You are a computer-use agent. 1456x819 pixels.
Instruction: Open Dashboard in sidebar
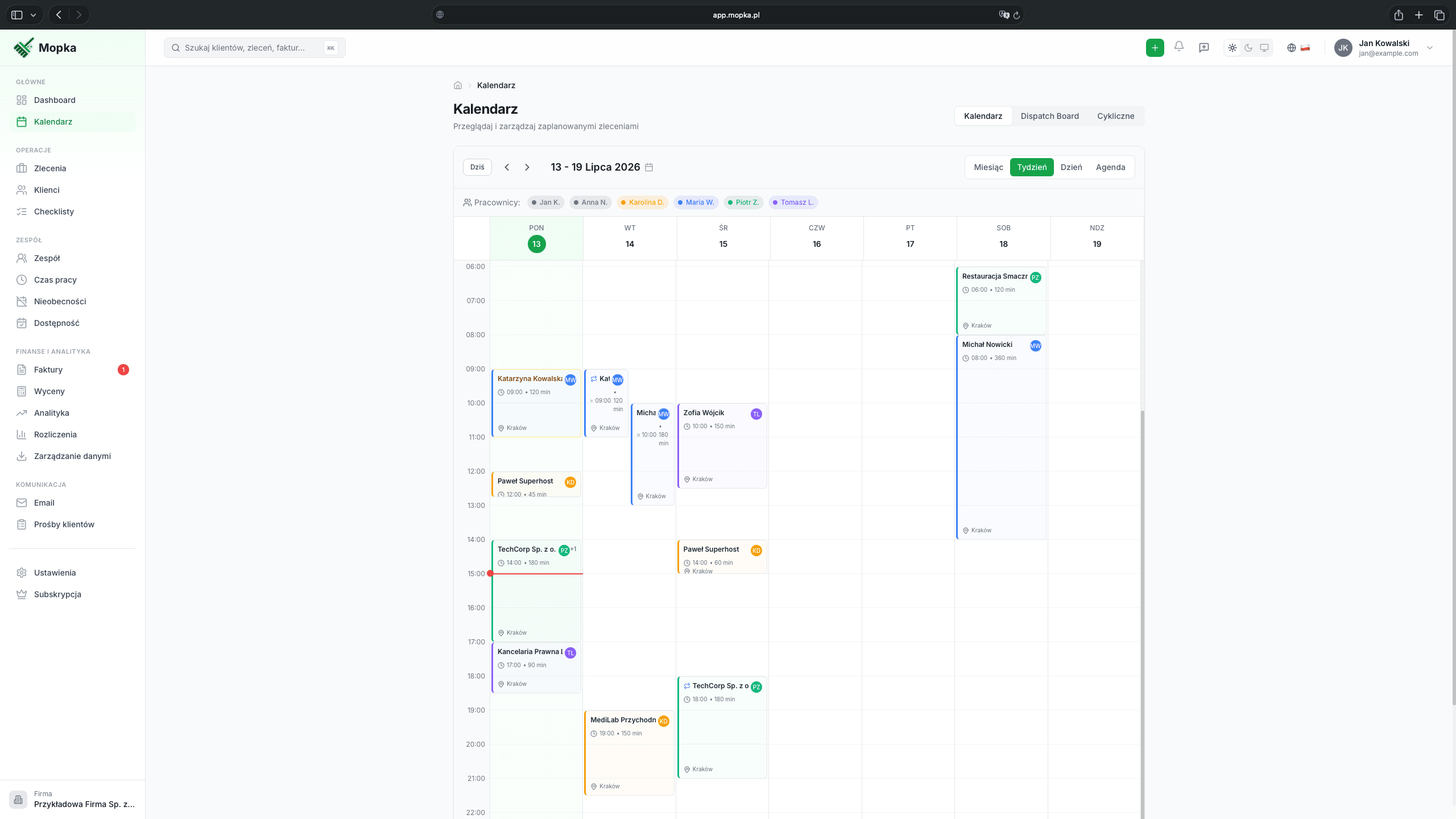[x=73, y=100]
